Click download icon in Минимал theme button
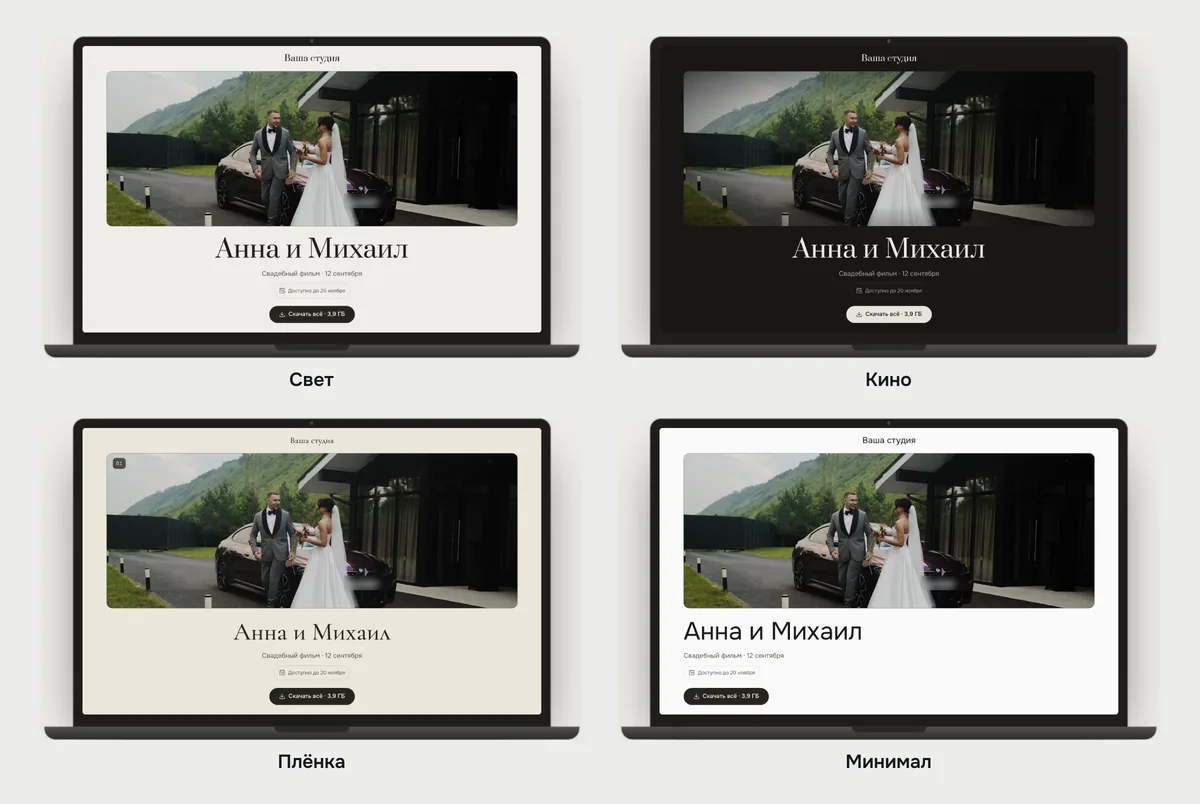1200x804 pixels. click(x=696, y=696)
